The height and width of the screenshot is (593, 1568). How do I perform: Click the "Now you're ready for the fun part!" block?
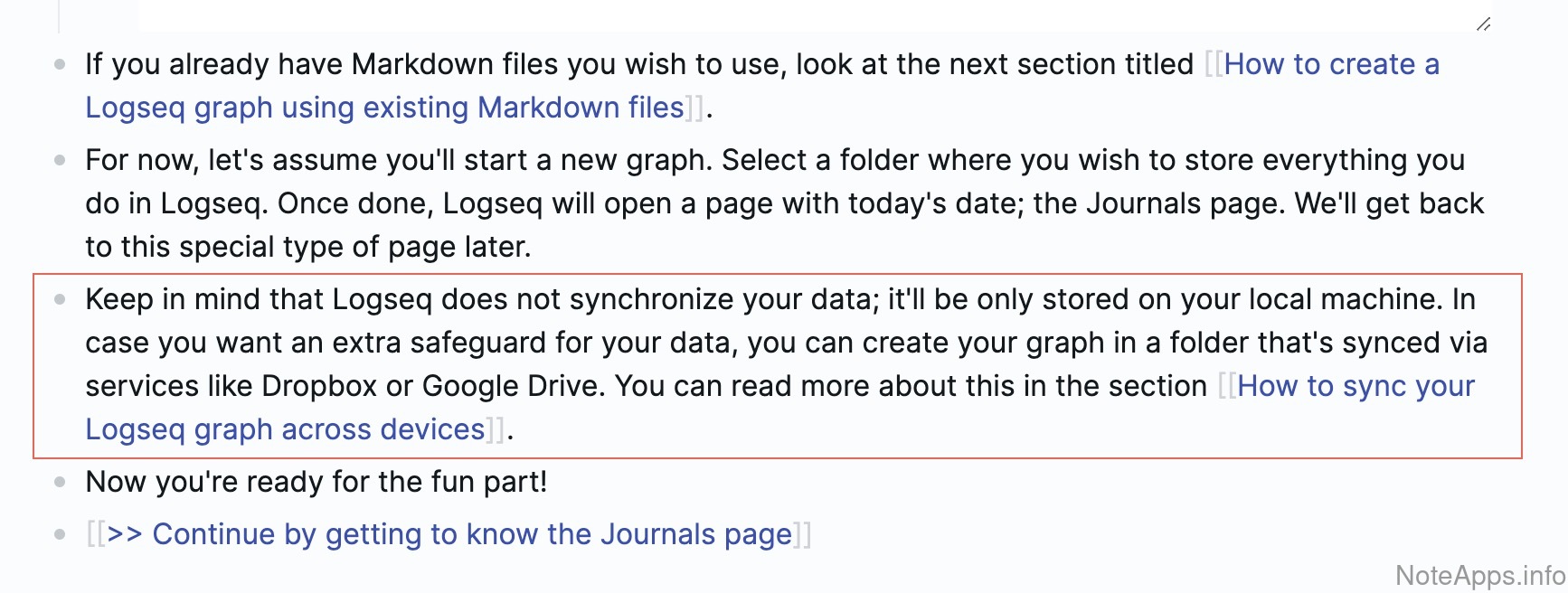click(316, 482)
